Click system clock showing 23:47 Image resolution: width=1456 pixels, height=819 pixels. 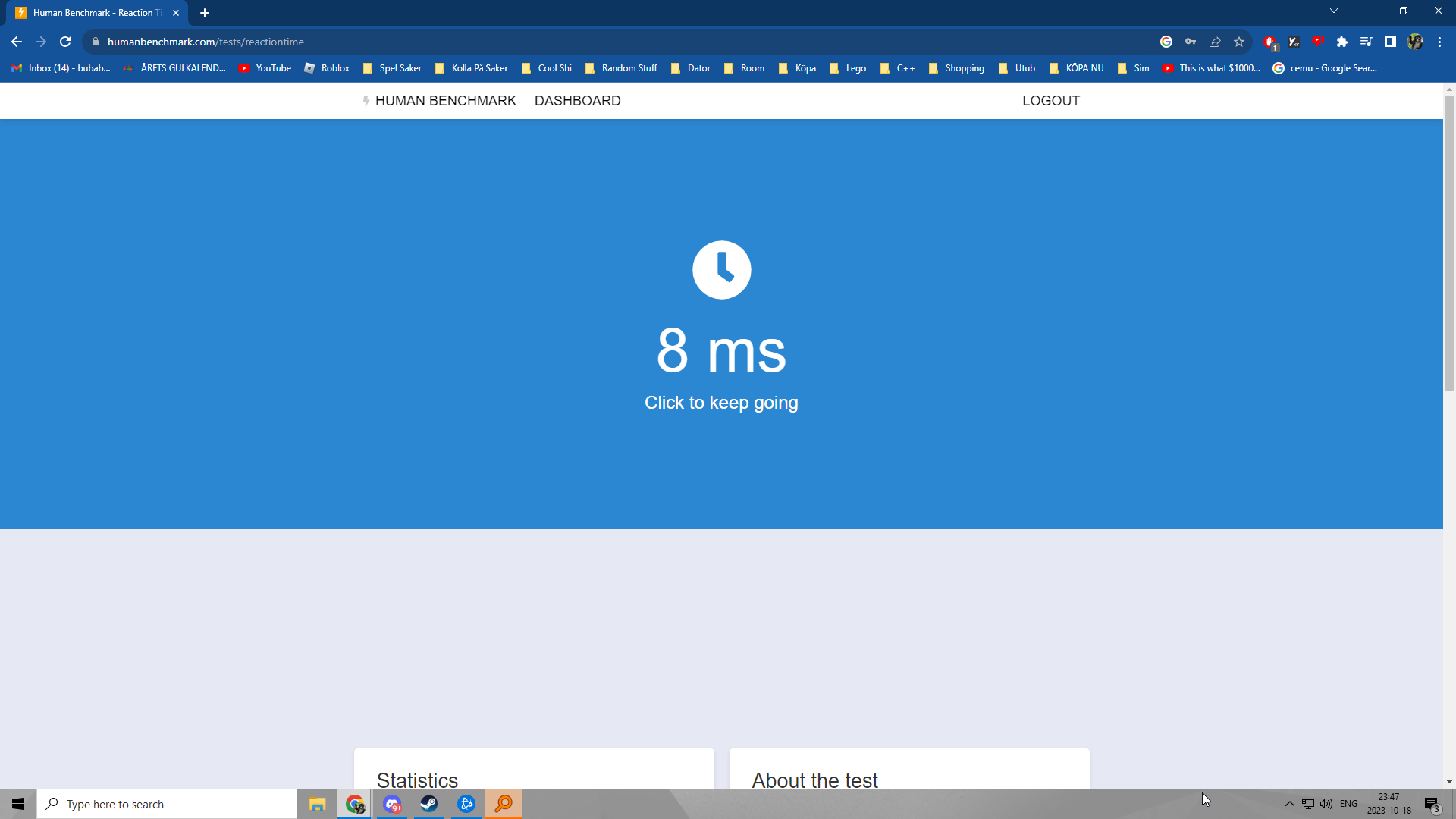pos(1388,796)
